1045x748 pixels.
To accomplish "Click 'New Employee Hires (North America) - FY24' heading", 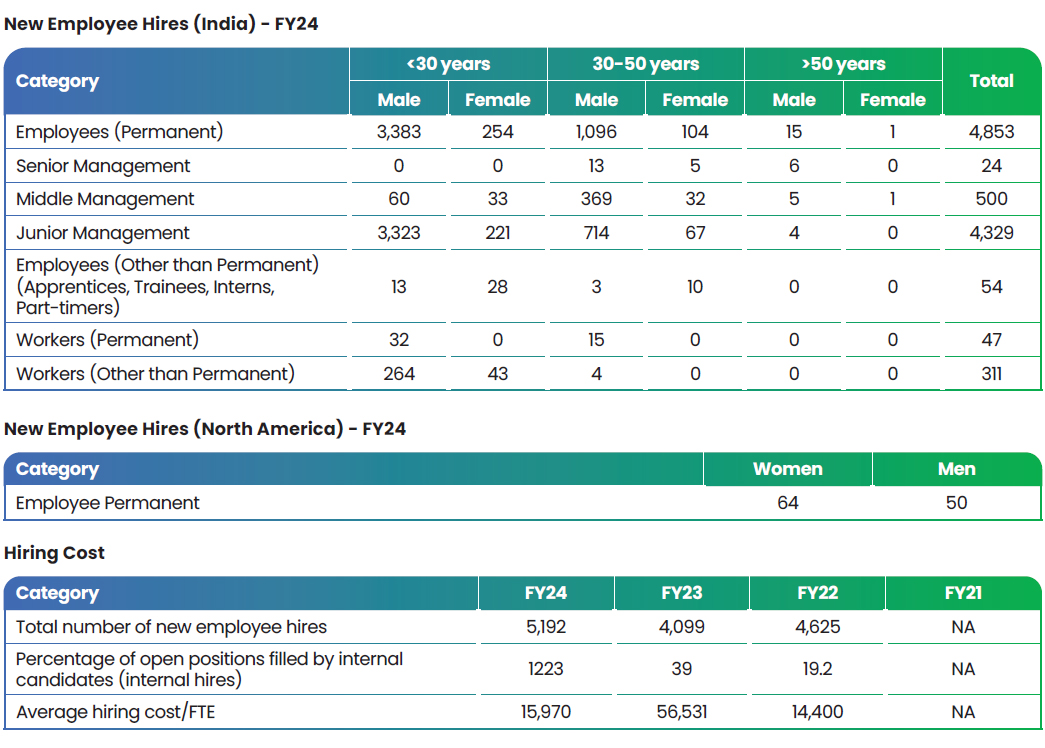I will (205, 429).
